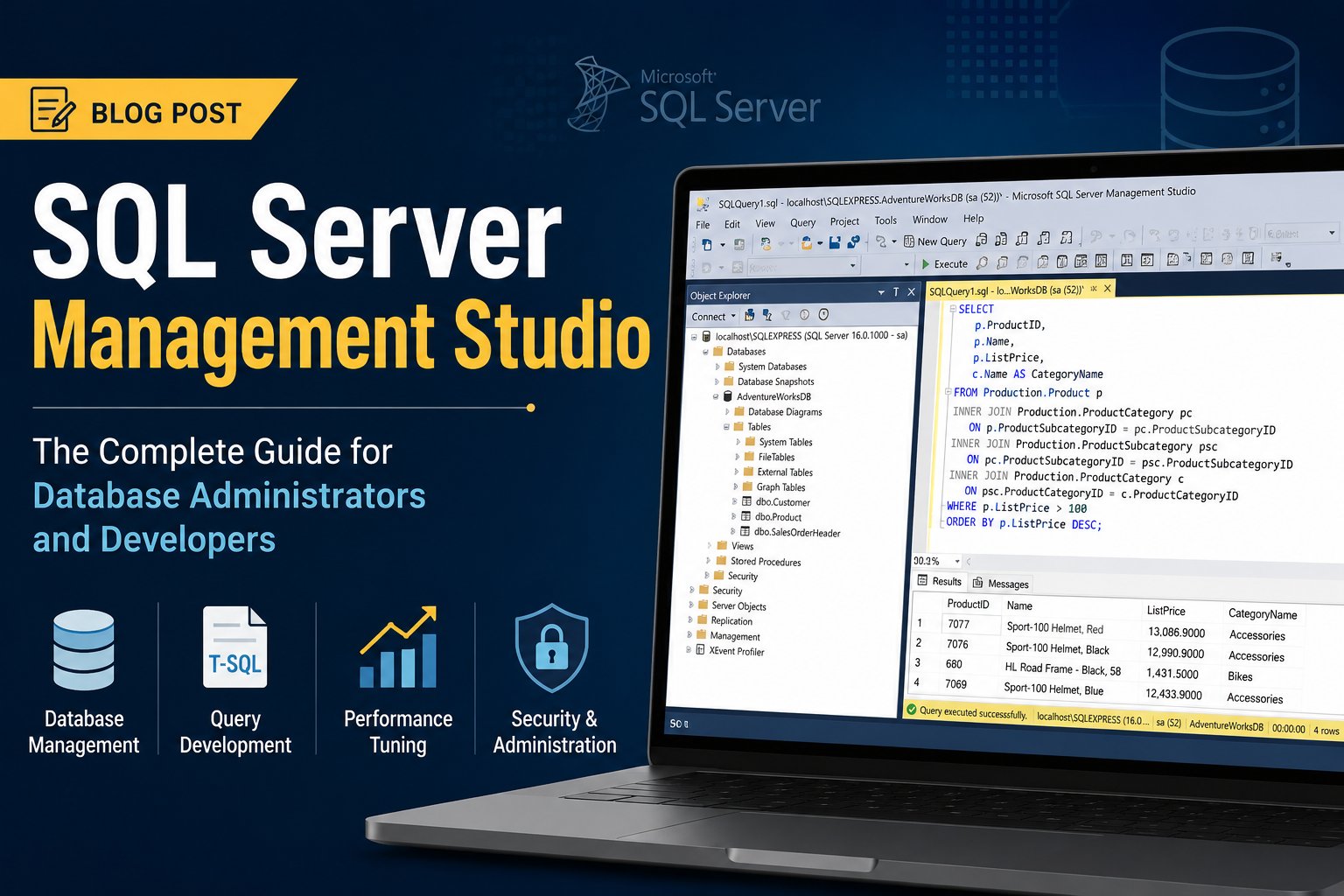The image size is (1344, 896).
Task: Expand the Database Snapshots folder
Action: [x=717, y=381]
